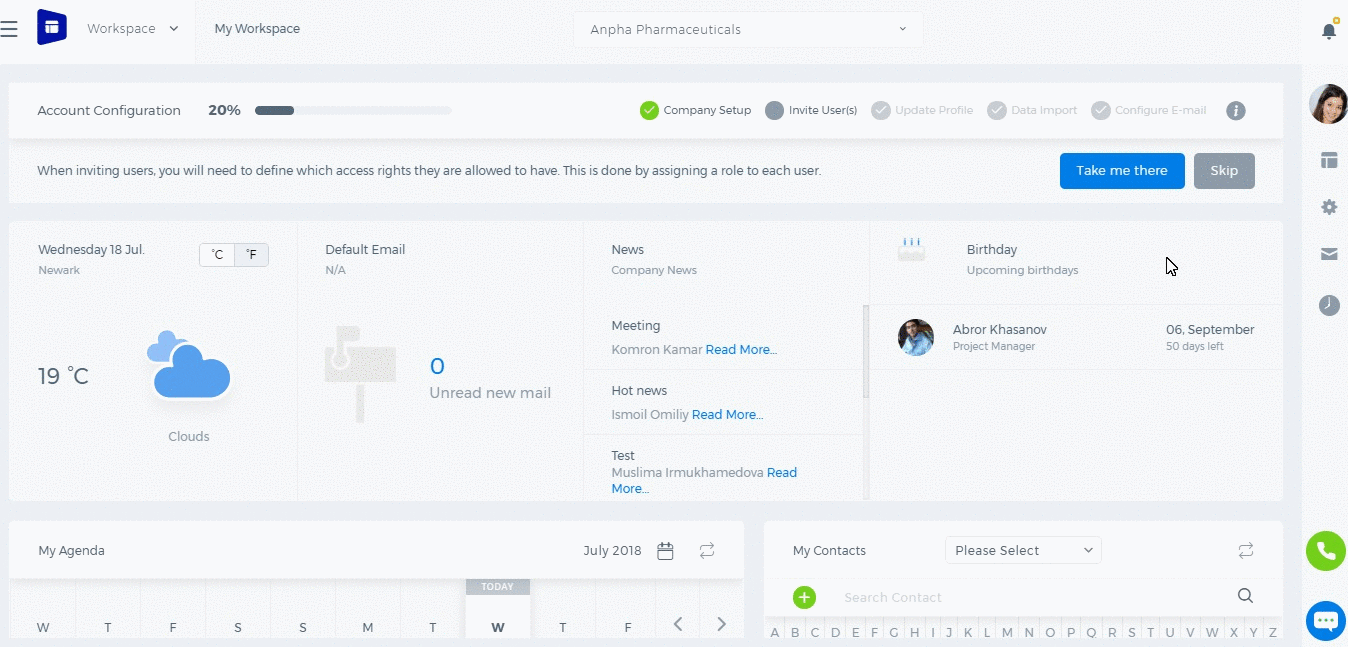The width and height of the screenshot is (1348, 647).
Task: Click the news list scrollbar
Action: point(866,351)
